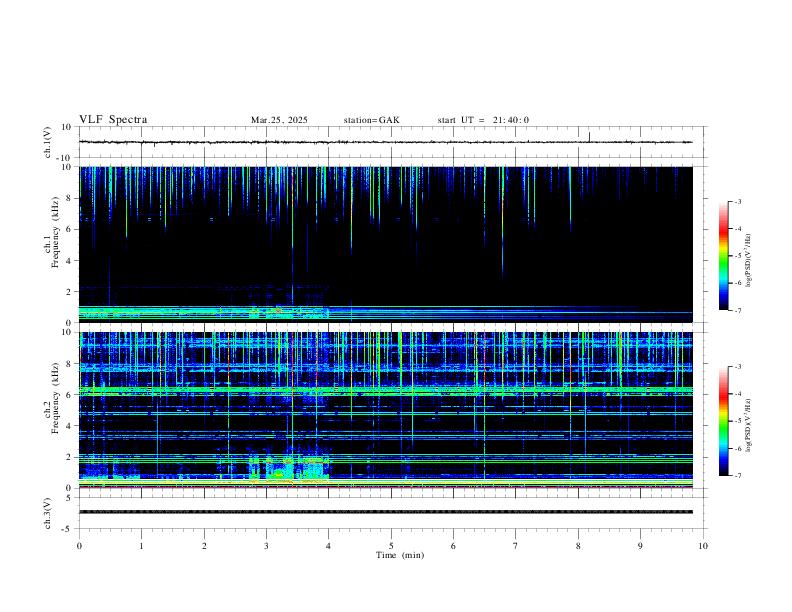
Task: Click the log(PSD) title beside ch.1 color bar
Action: click(x=749, y=260)
